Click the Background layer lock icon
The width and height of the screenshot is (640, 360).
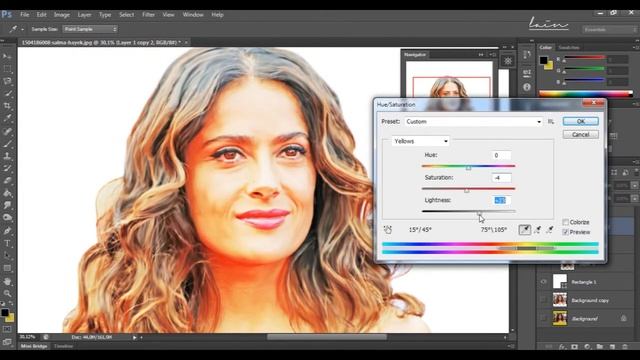(624, 318)
